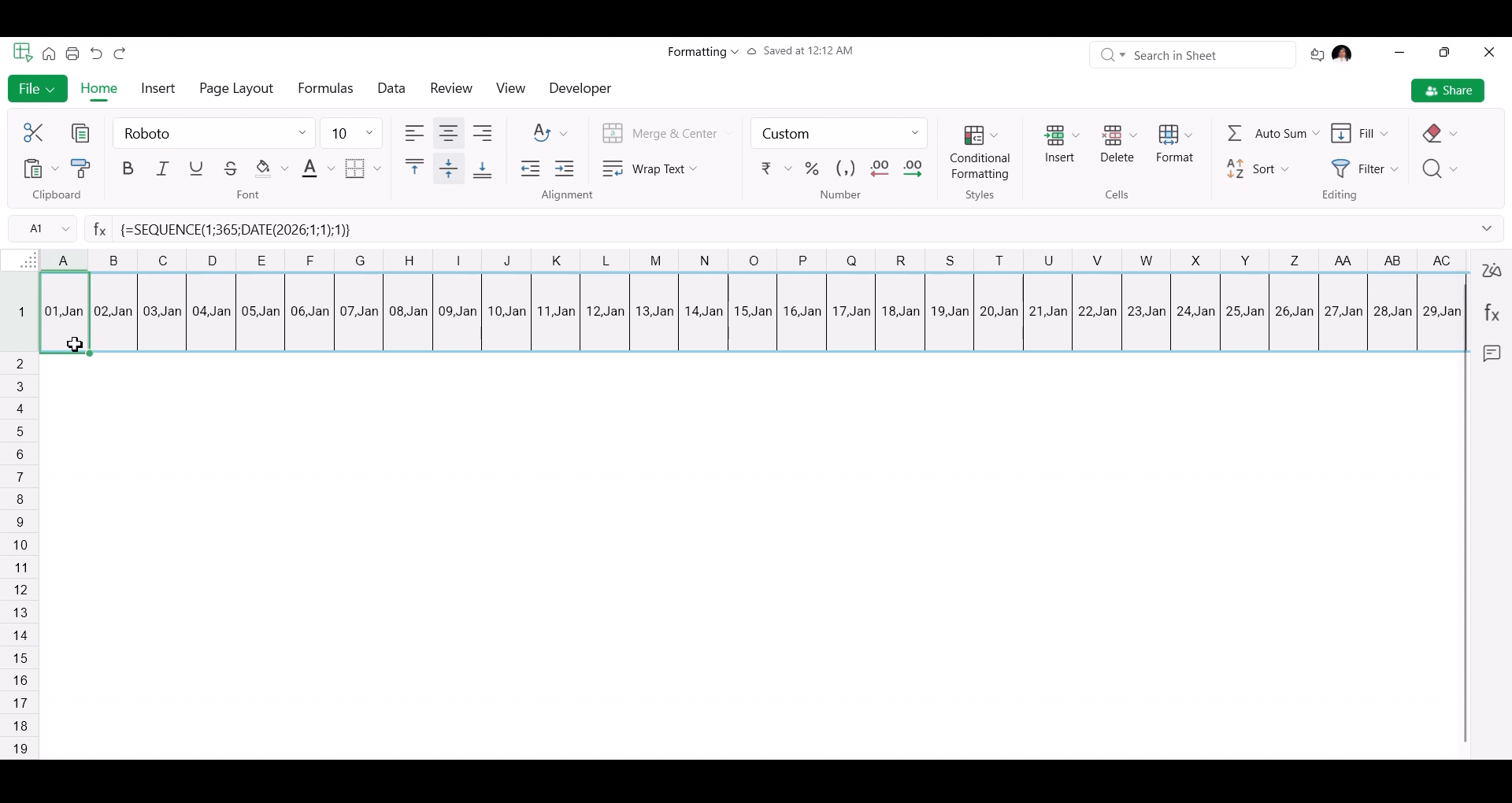The width and height of the screenshot is (1512, 803).
Task: Expand the formula bar chevron
Action: click(x=1487, y=229)
